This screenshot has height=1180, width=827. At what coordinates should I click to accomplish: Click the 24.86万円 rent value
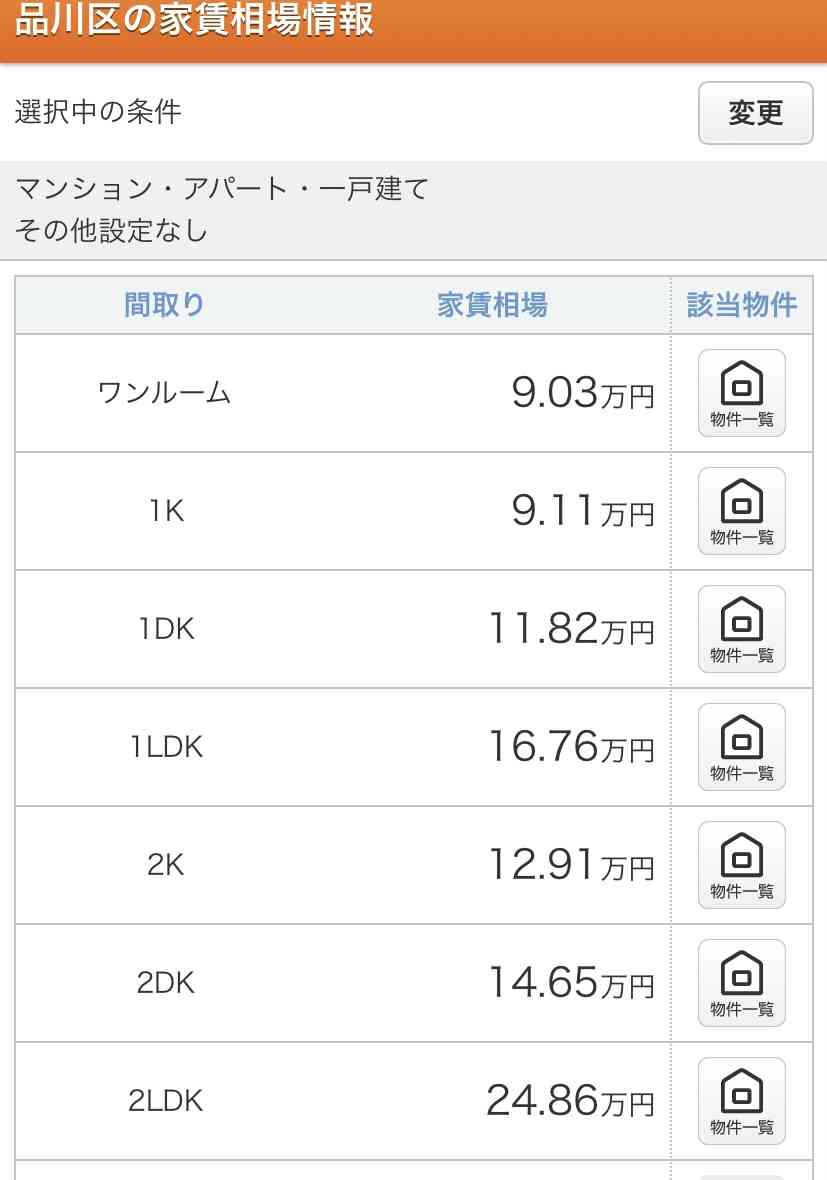(x=570, y=1101)
